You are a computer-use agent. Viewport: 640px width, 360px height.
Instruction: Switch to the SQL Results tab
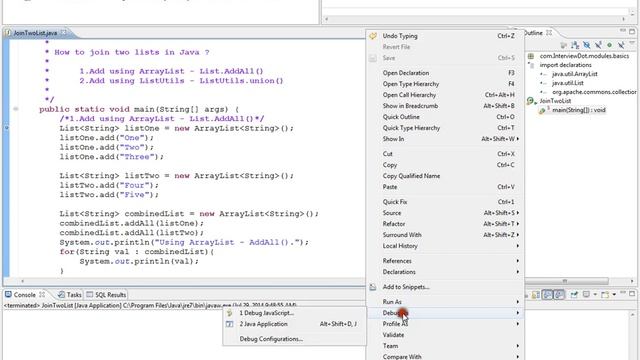(106, 294)
